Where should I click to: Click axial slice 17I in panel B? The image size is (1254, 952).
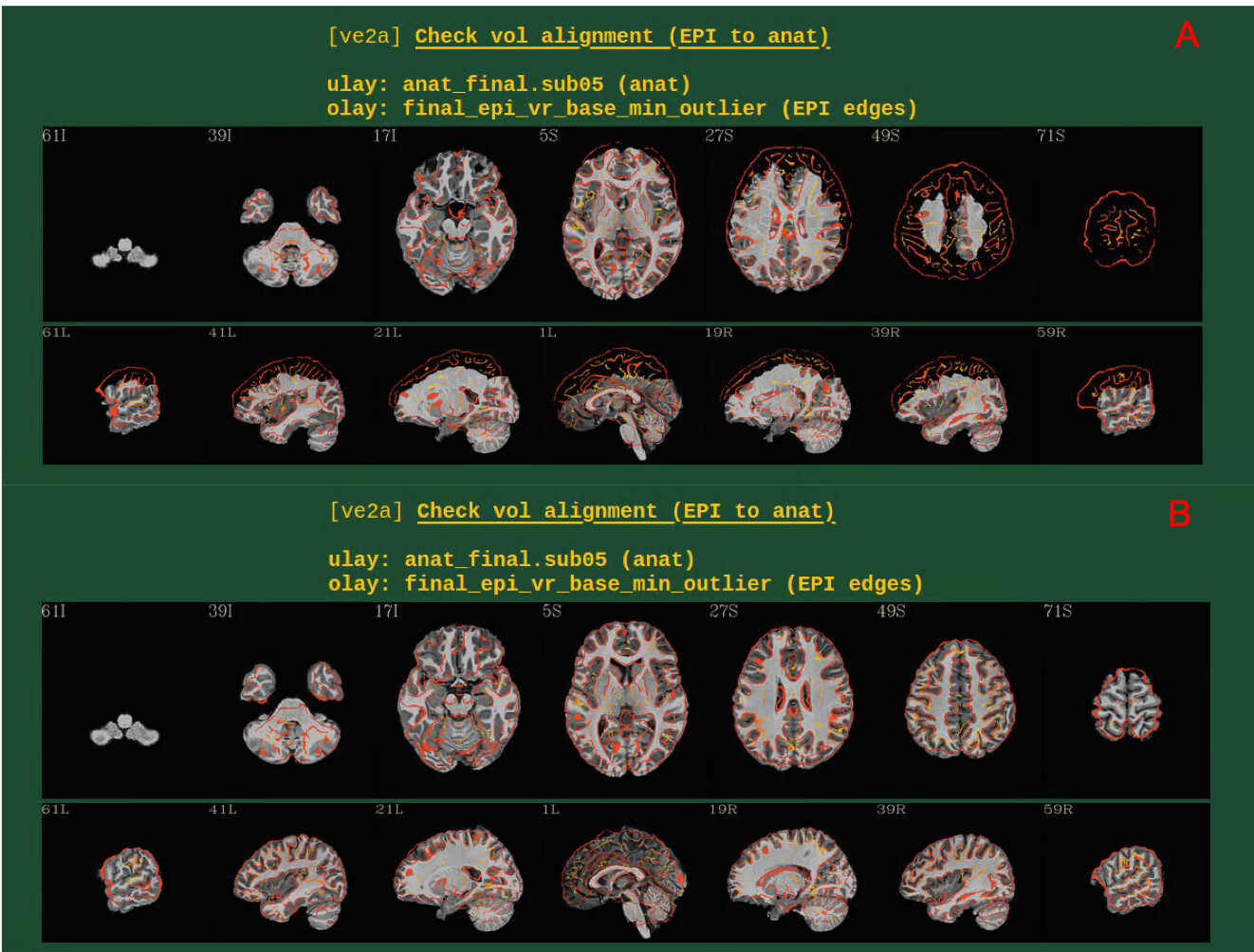[459, 700]
